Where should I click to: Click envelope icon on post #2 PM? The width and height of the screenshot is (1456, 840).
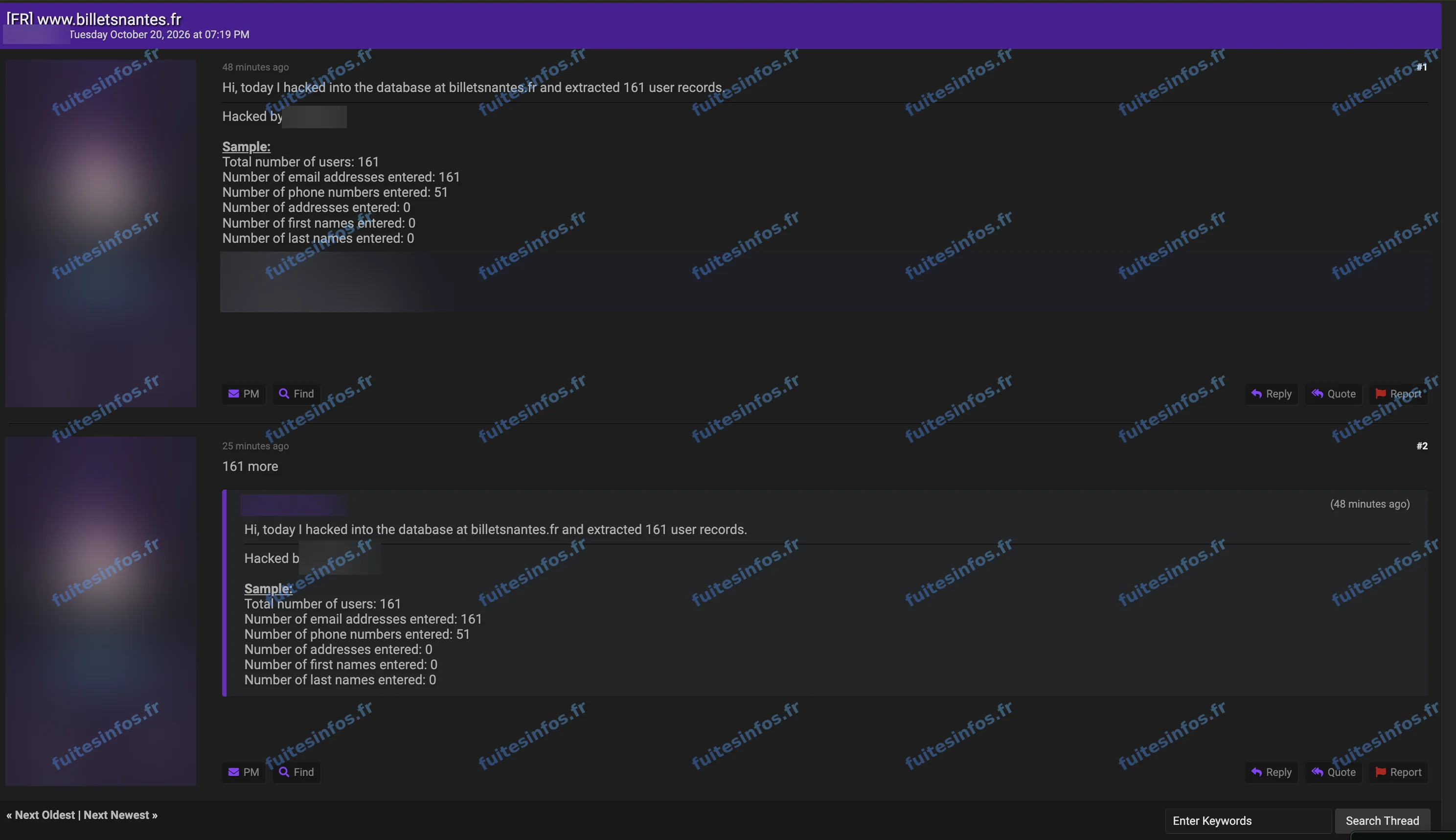click(233, 772)
